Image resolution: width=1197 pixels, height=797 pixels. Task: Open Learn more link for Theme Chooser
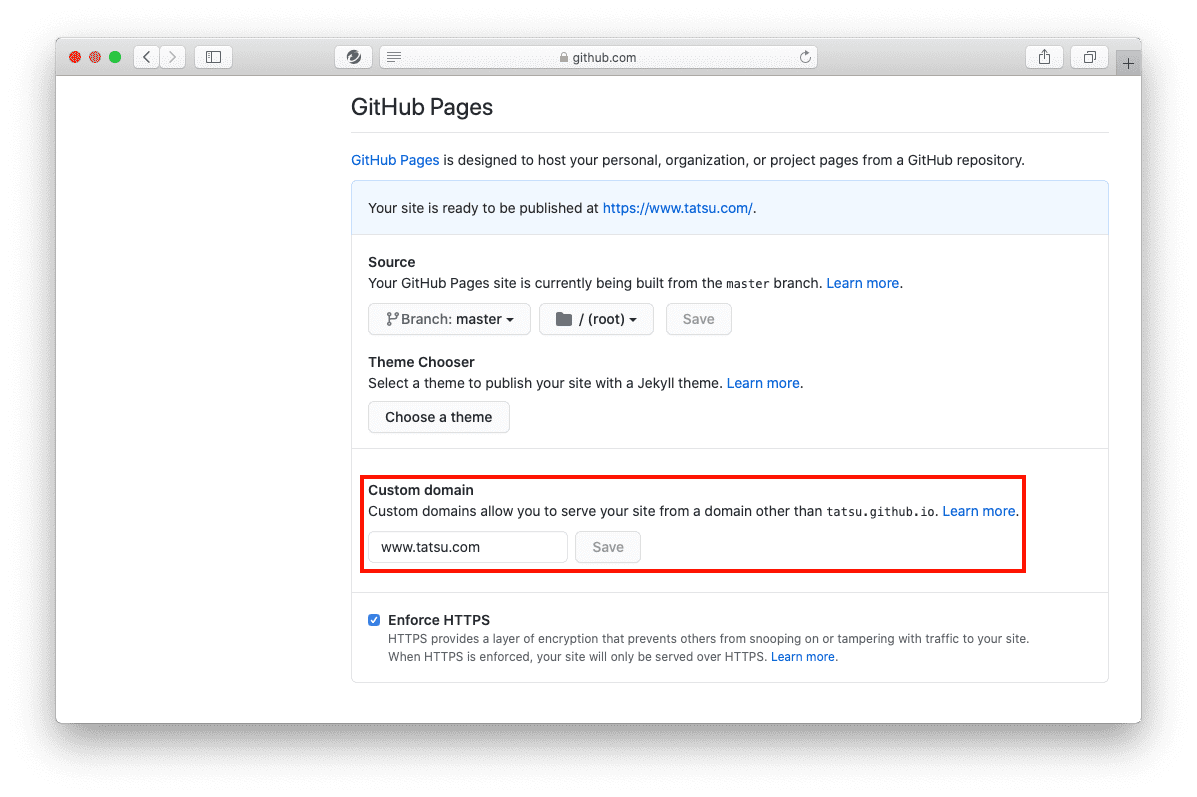(x=763, y=383)
